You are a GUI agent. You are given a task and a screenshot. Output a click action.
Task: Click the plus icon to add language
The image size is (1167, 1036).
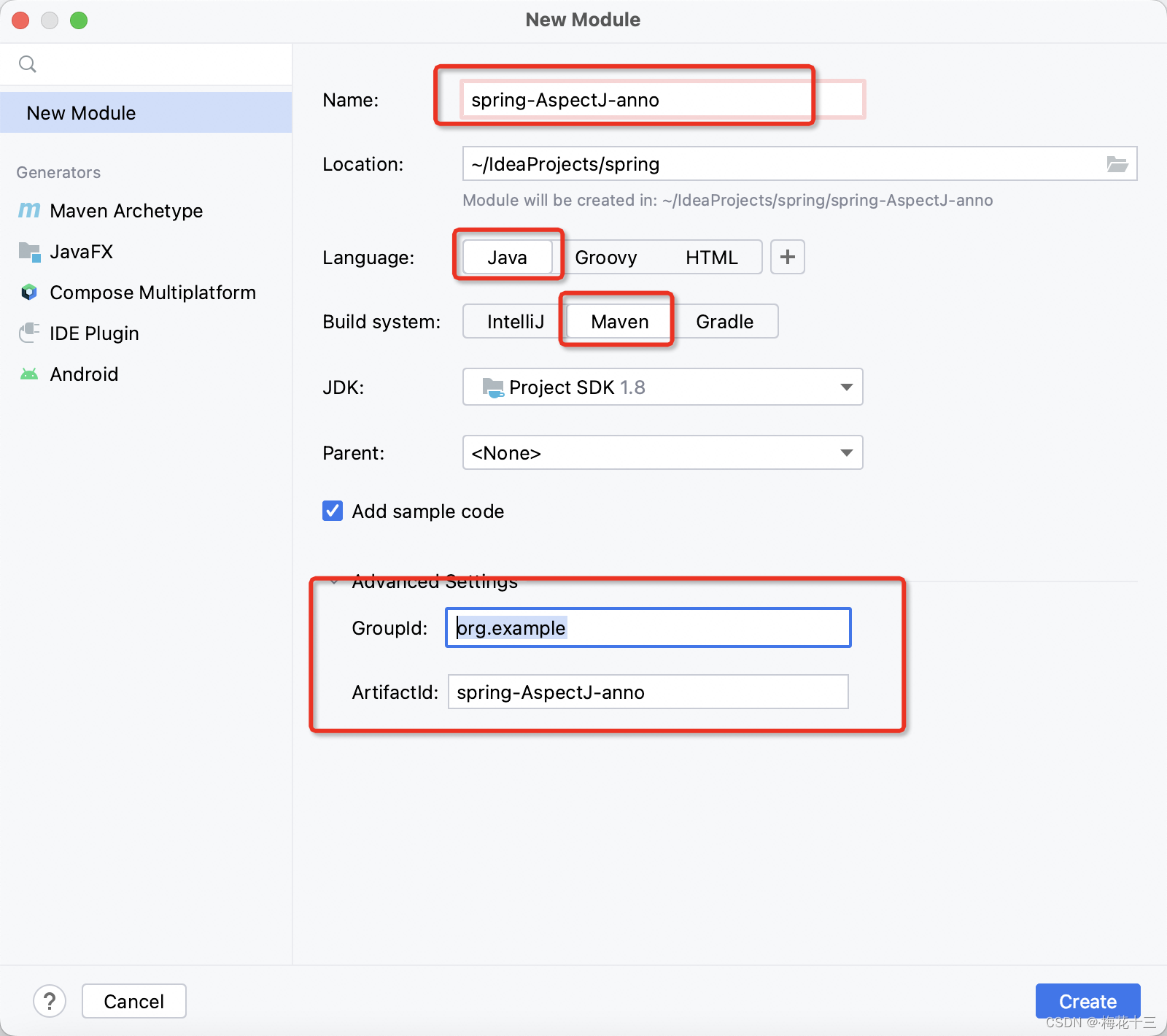[x=788, y=257]
